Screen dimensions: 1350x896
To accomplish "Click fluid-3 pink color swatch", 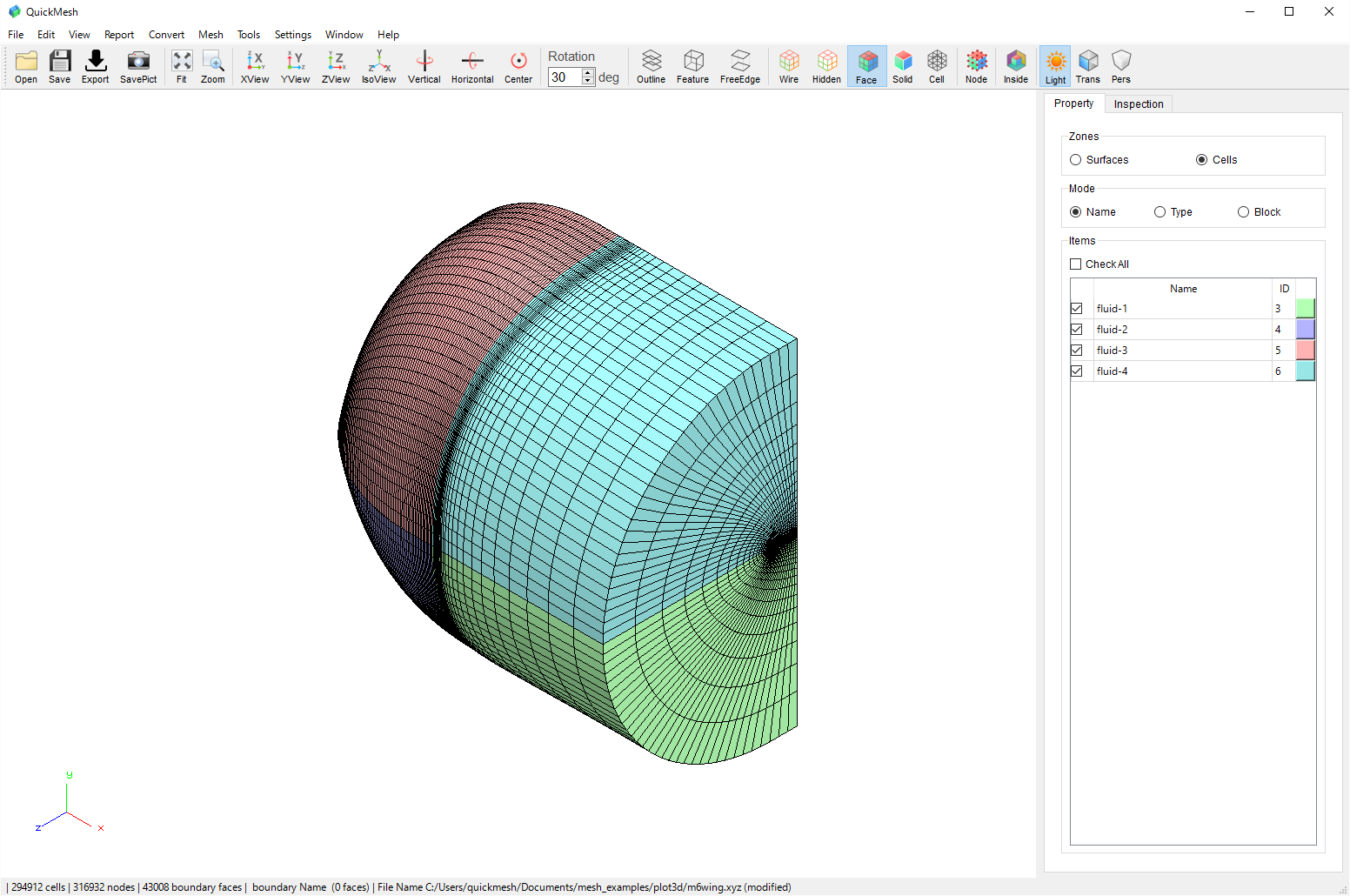I will coord(1306,351).
